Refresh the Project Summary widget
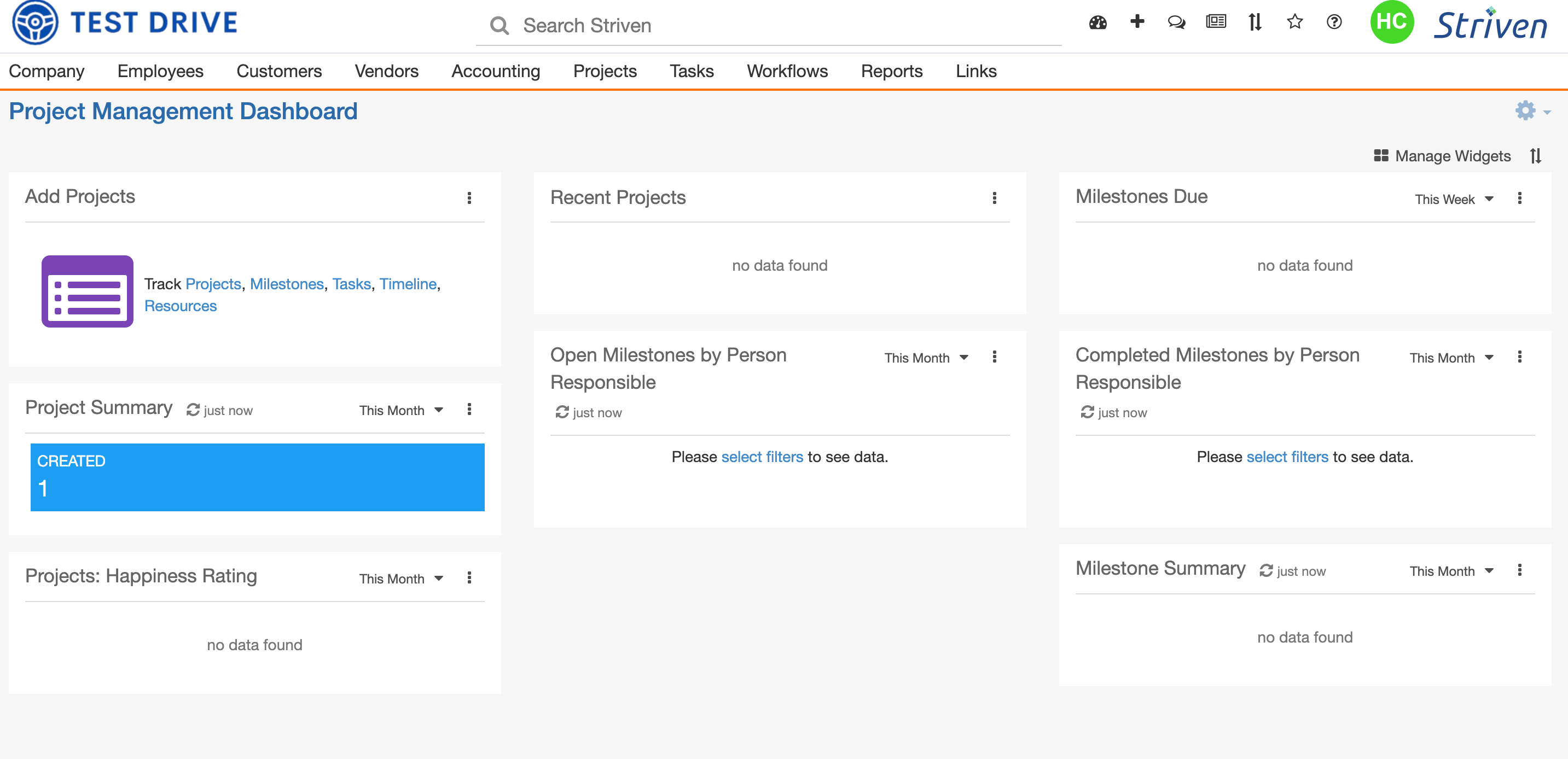This screenshot has height=759, width=1568. pyautogui.click(x=194, y=410)
